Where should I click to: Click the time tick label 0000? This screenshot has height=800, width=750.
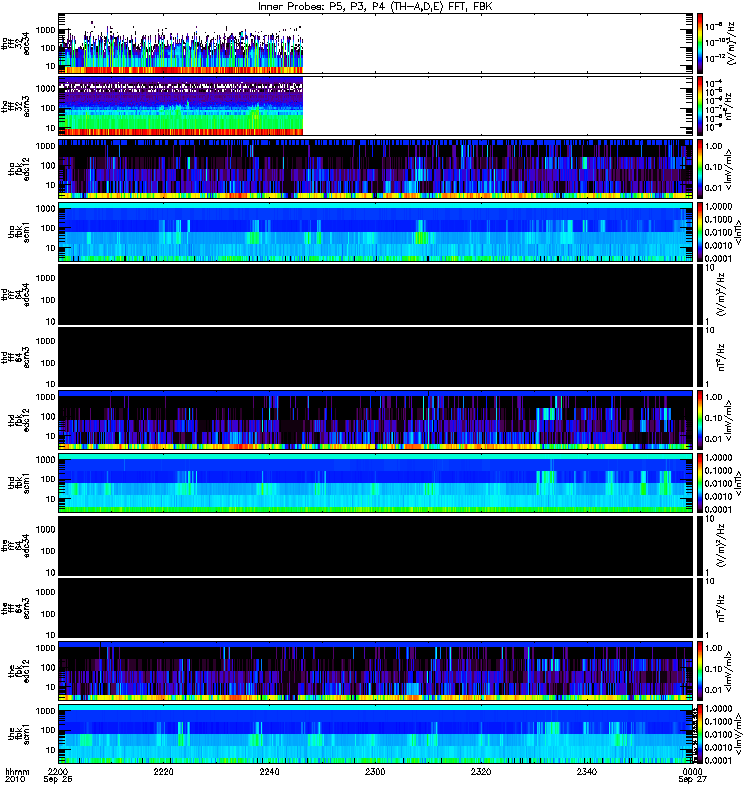point(692,771)
